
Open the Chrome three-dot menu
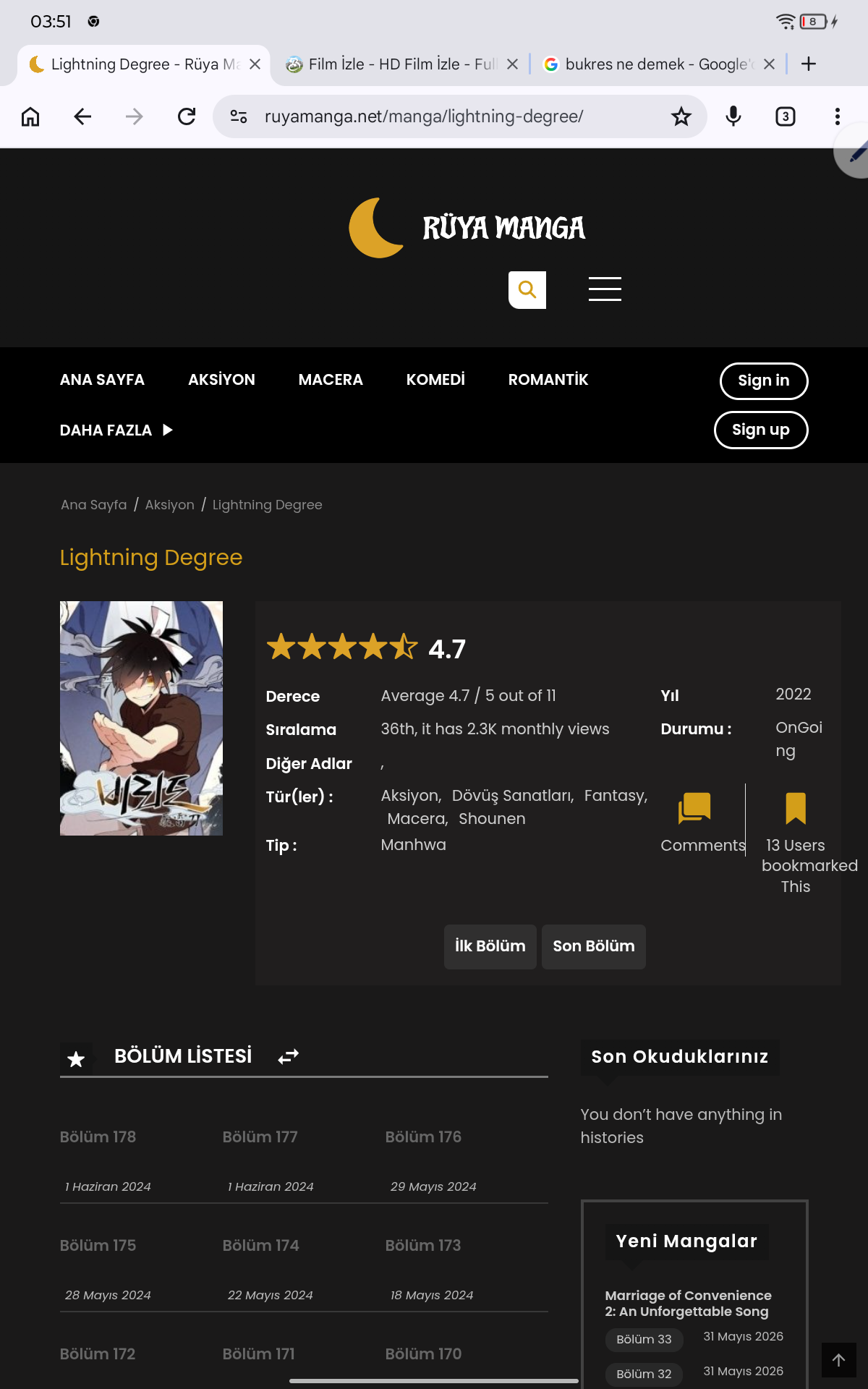[x=838, y=116]
